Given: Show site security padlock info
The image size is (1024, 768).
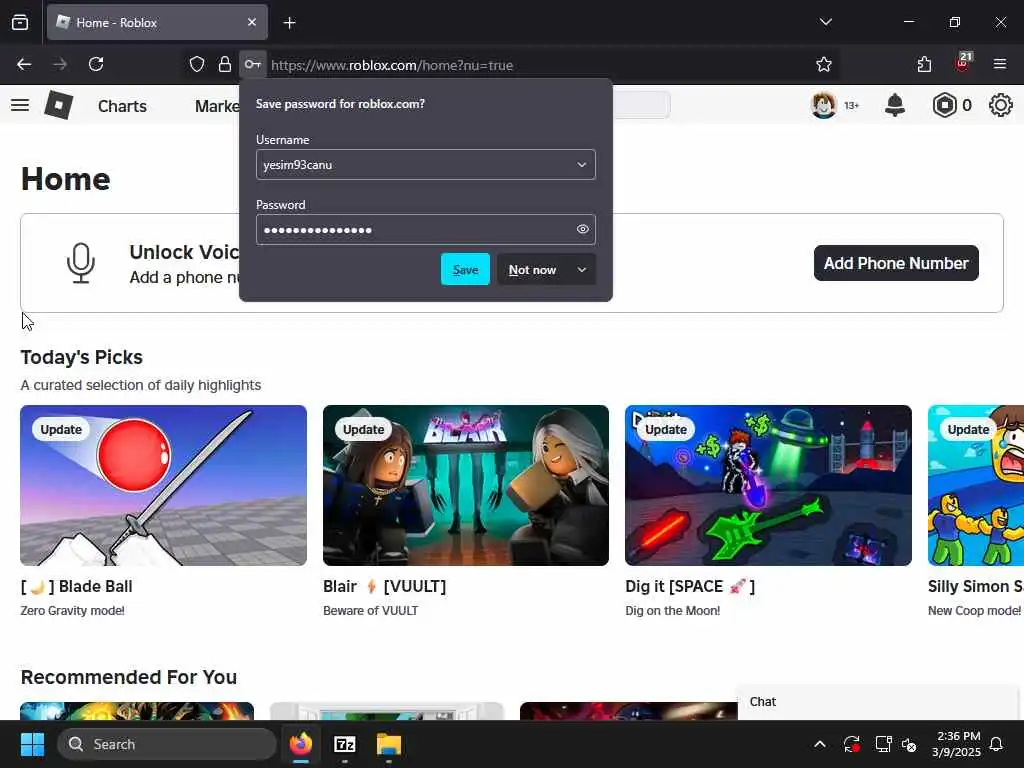Looking at the screenshot, I should (225, 64).
